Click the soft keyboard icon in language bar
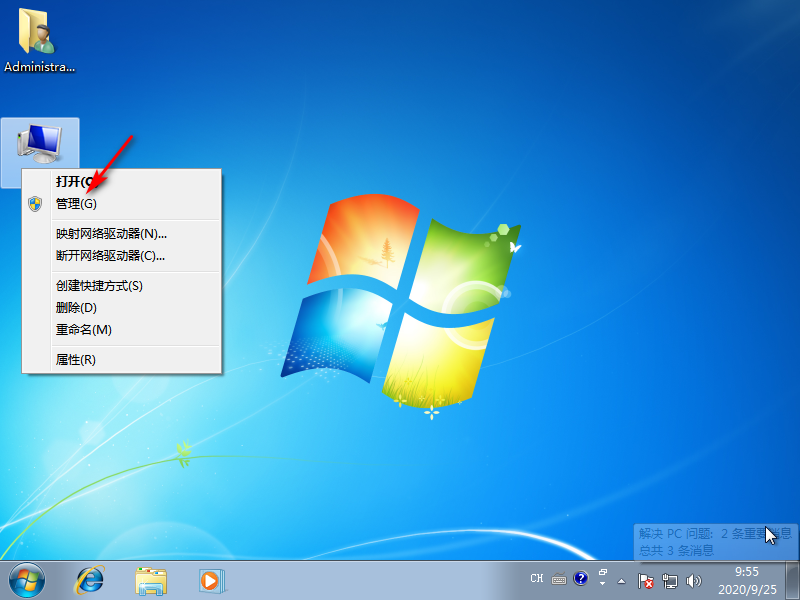Image resolution: width=800 pixels, height=600 pixels. coord(558,579)
